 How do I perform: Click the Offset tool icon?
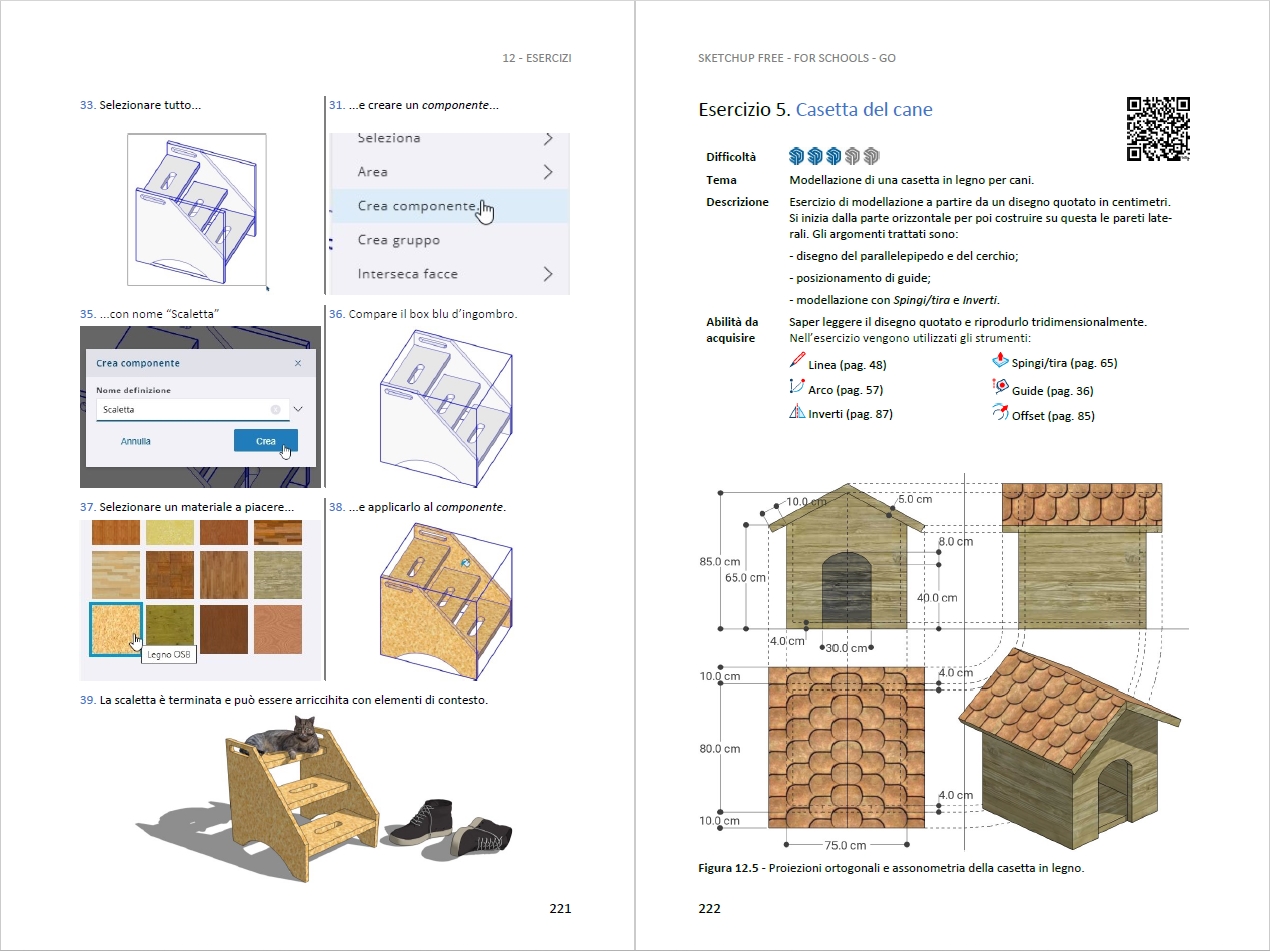1000,413
